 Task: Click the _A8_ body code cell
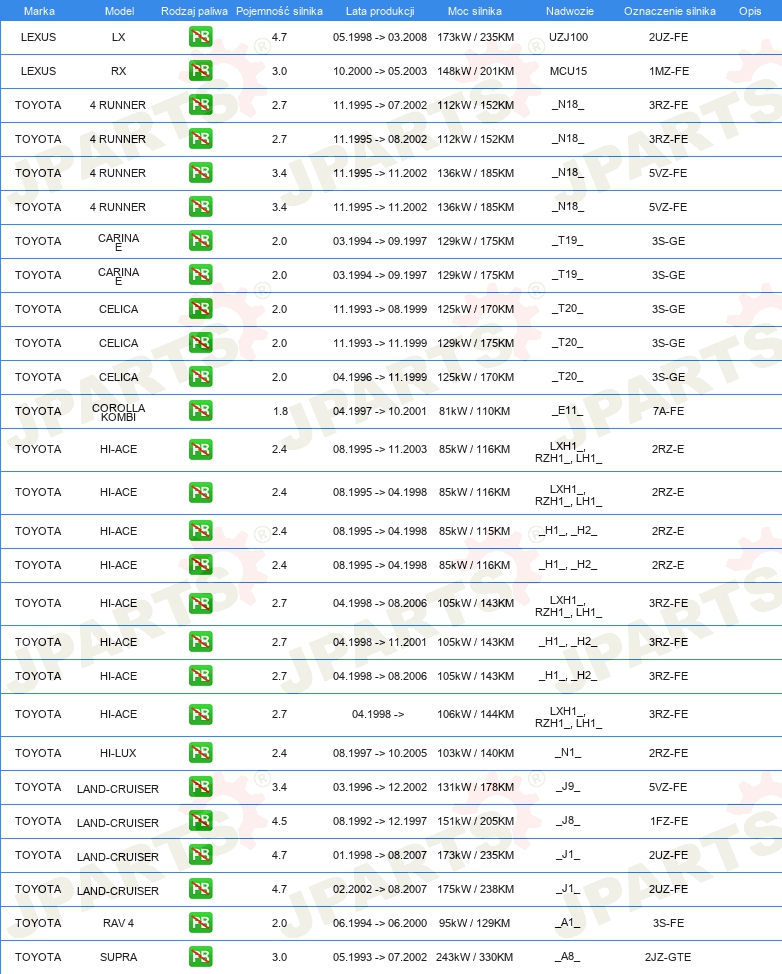568,957
